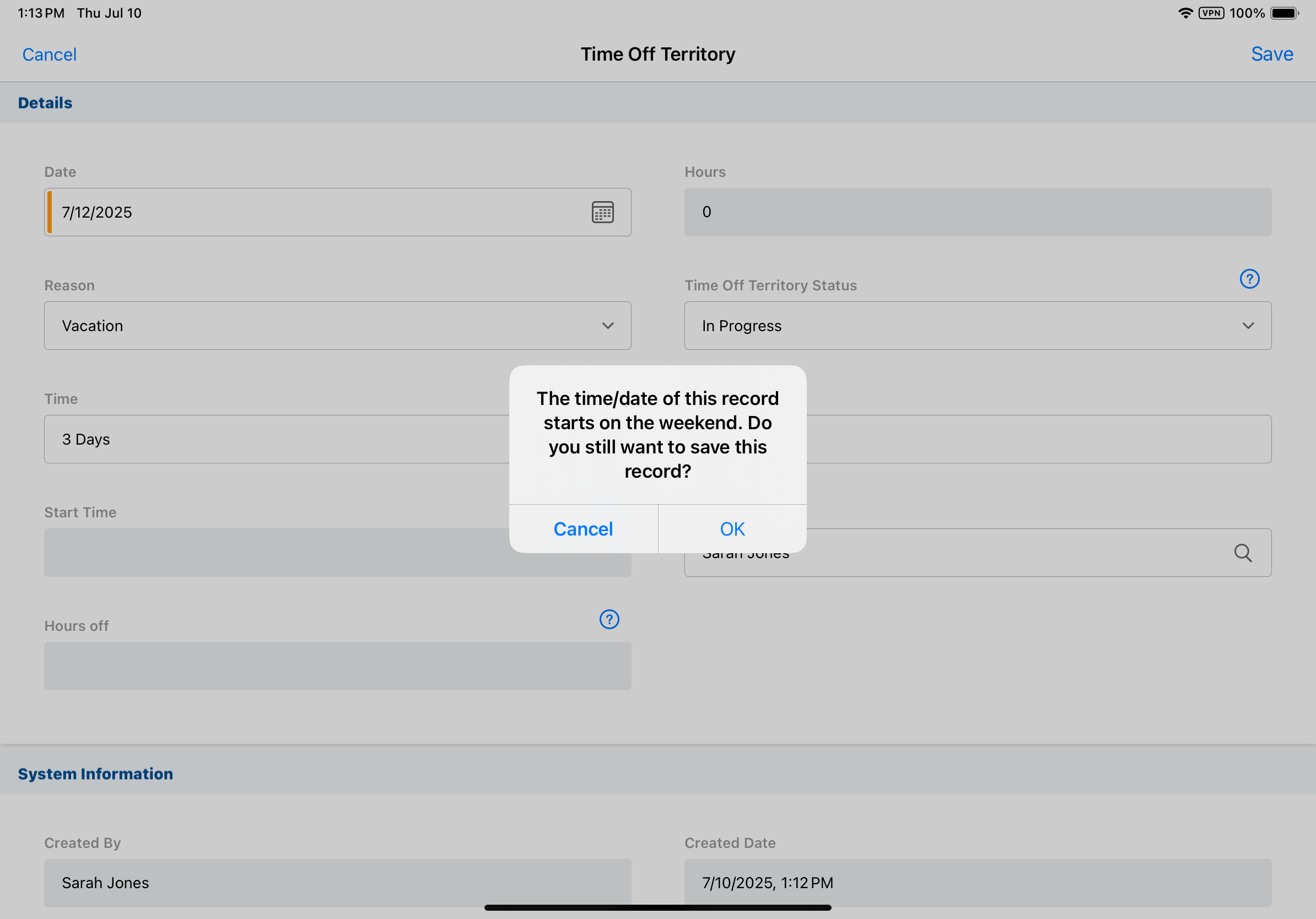Tap the weekend warning message text
1316x919 pixels.
657,435
